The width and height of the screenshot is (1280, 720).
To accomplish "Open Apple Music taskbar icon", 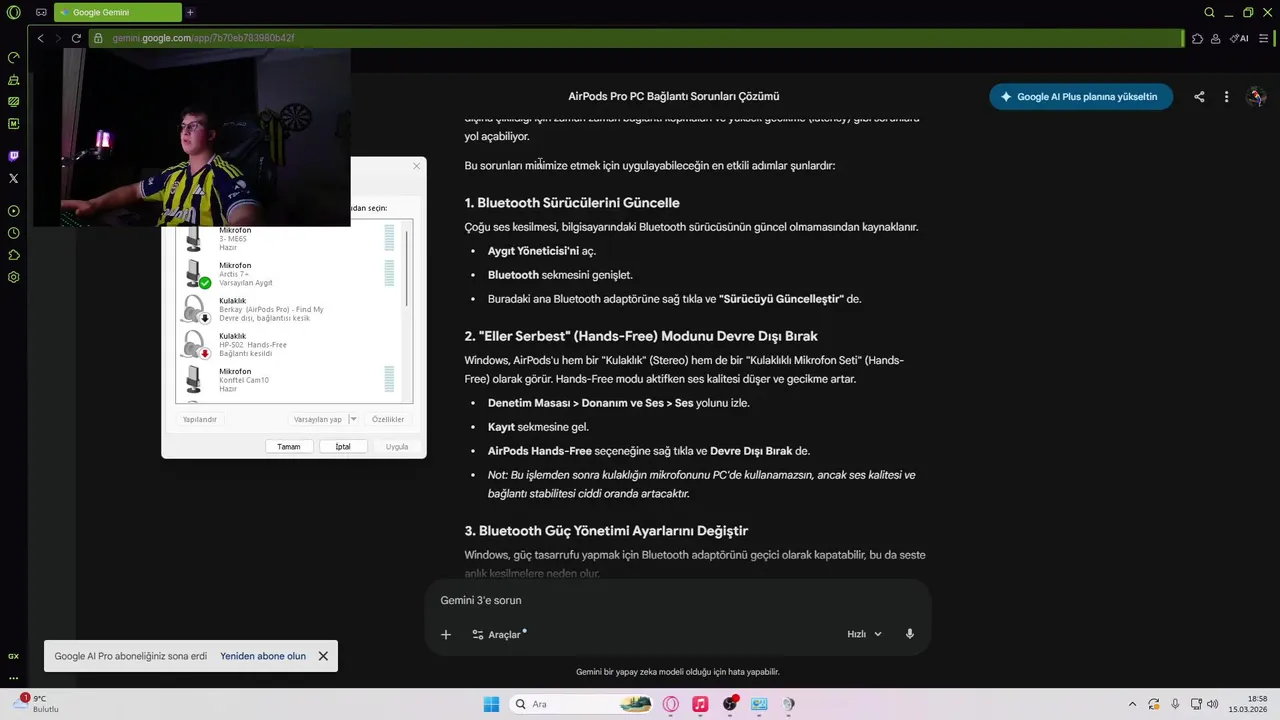I will click(x=700, y=704).
